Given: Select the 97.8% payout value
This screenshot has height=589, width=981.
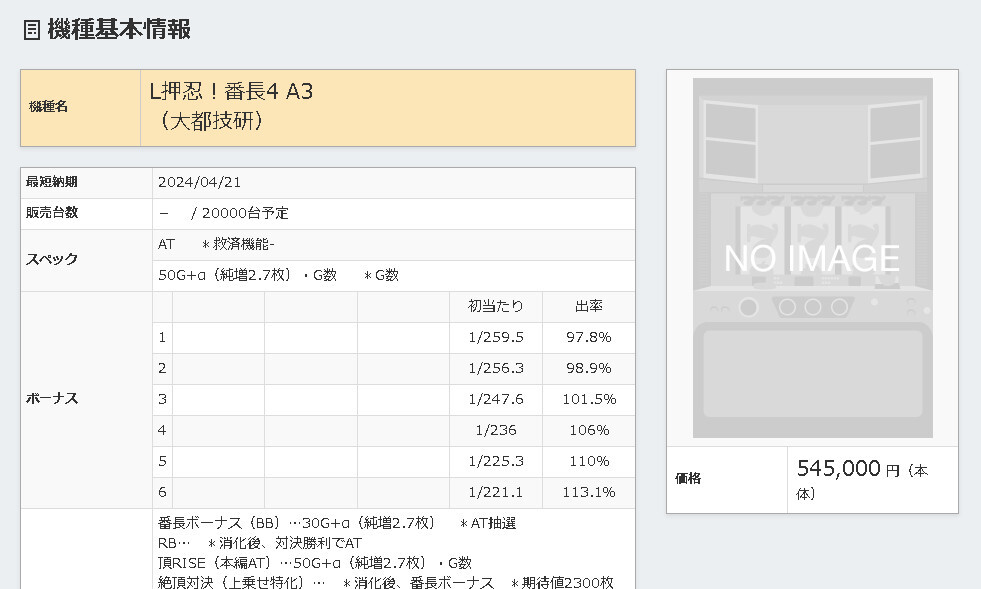Looking at the screenshot, I should click(589, 337).
